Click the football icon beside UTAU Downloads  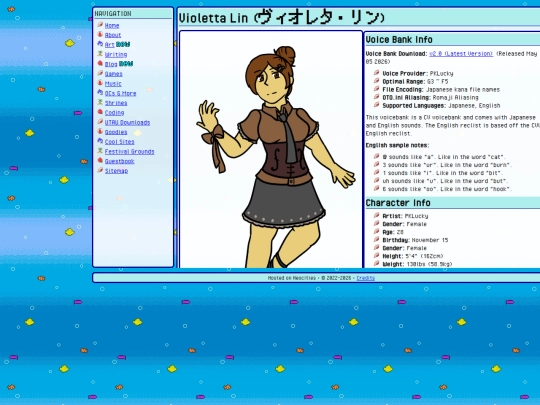point(100,122)
